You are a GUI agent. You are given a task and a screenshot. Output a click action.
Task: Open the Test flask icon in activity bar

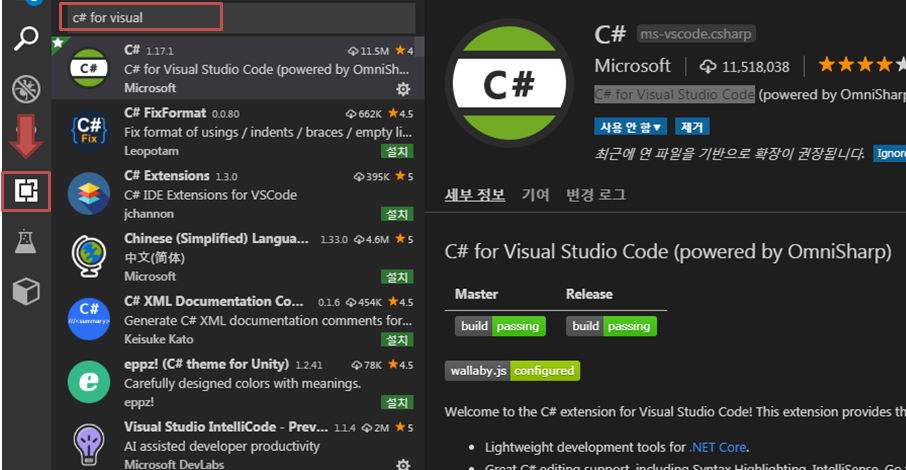tap(26, 240)
